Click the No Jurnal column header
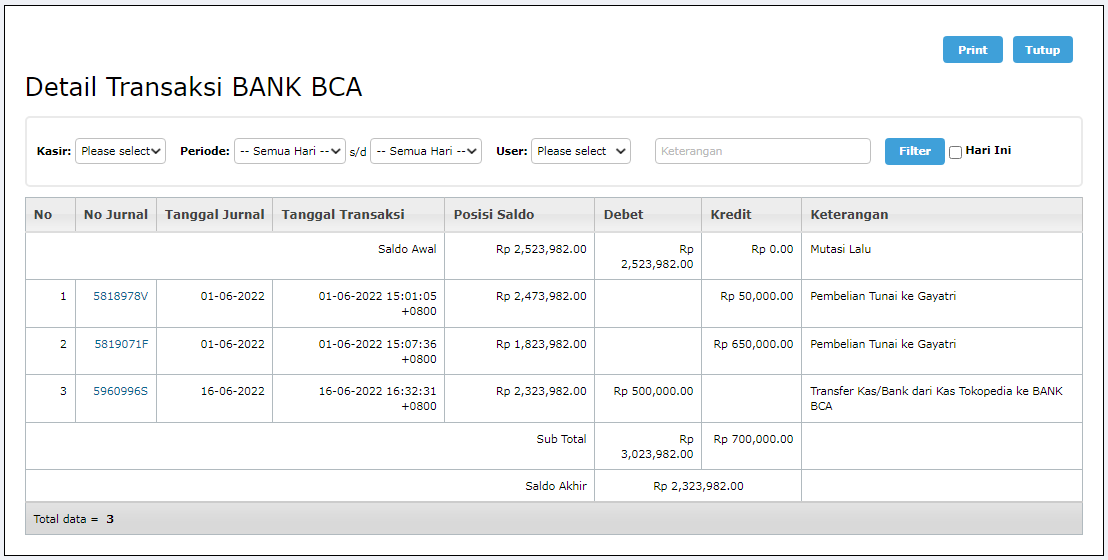 (116, 214)
